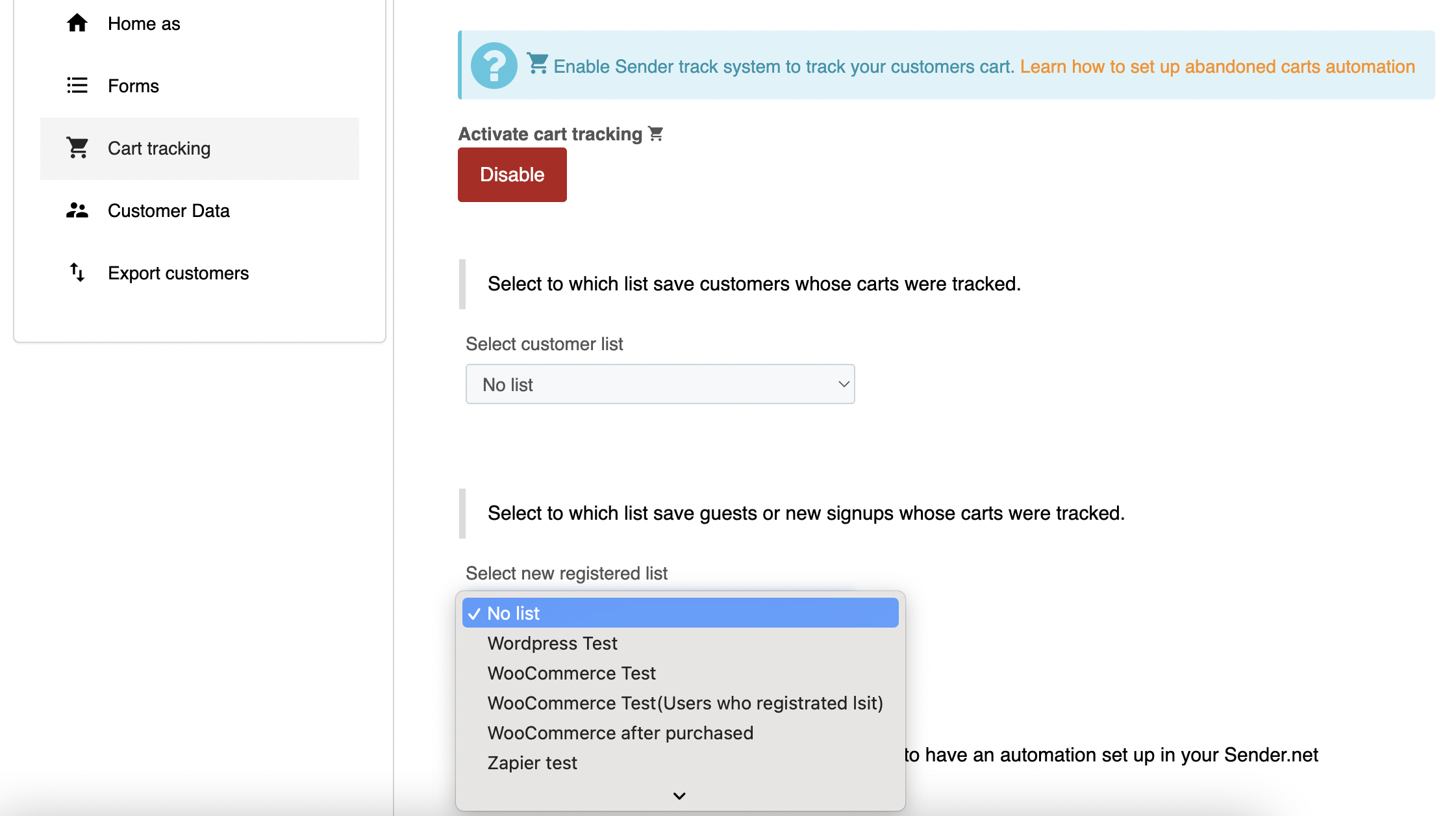Screen dimensions: 1456x816
Task: Click the Home house icon
Action: [x=77, y=23]
